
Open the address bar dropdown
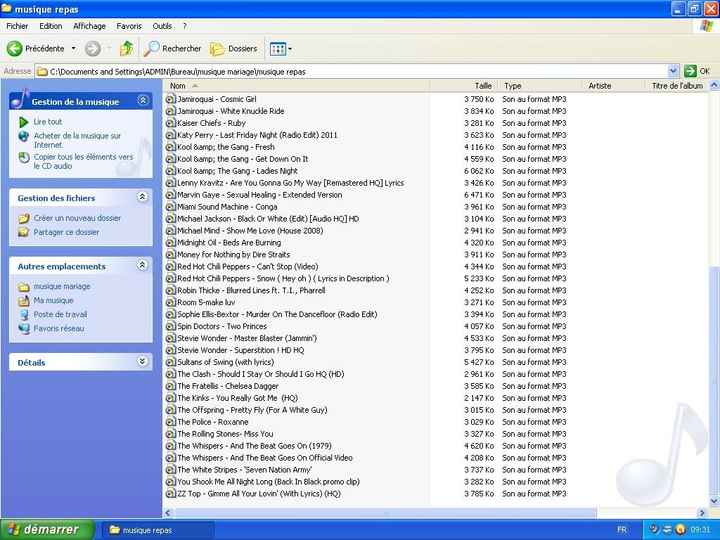(673, 71)
